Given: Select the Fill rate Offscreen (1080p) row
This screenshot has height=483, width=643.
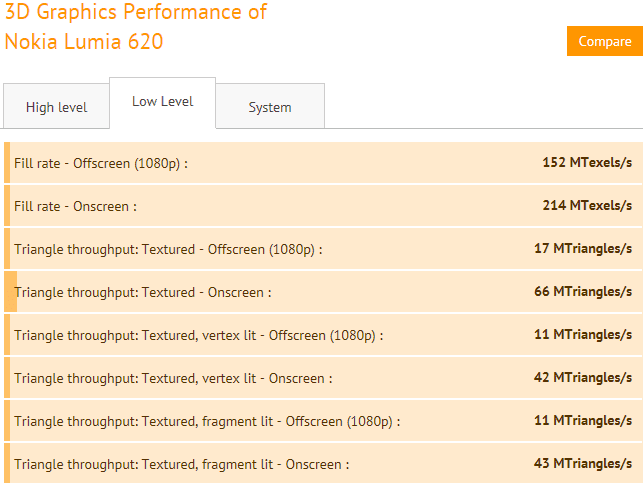Looking at the screenshot, I should pyautogui.click(x=323, y=163).
